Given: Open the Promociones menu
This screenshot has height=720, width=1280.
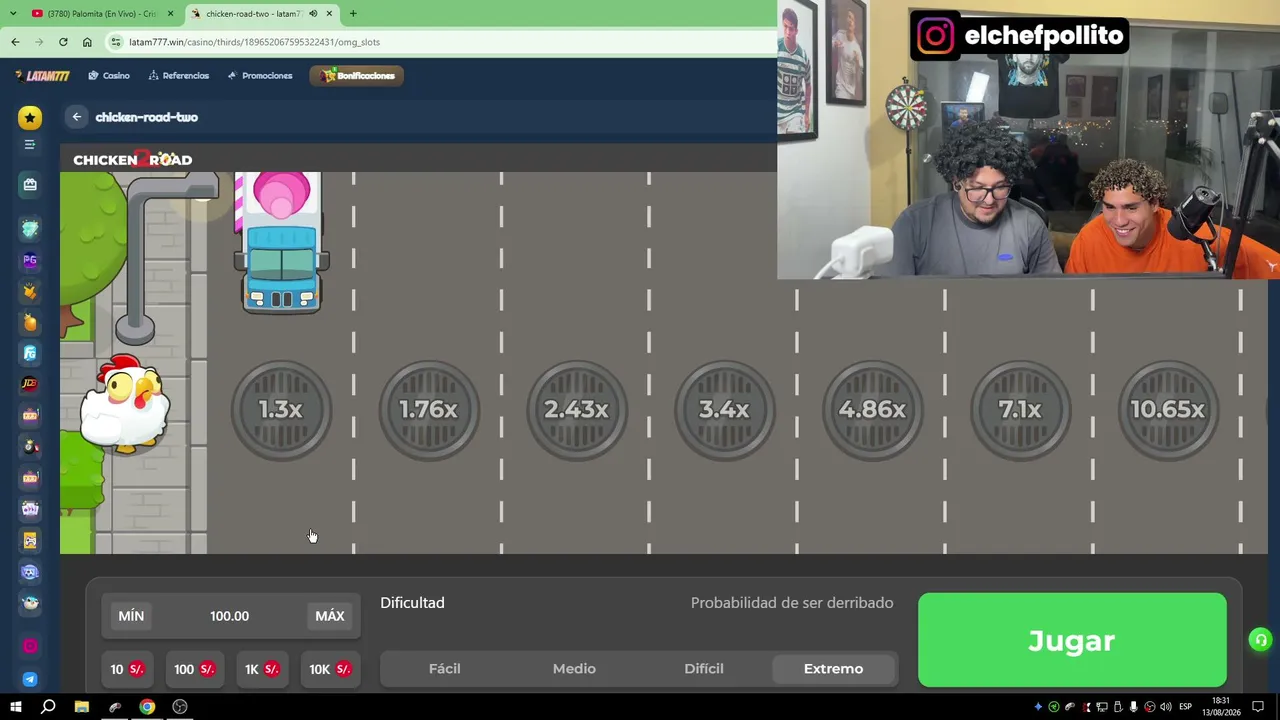Looking at the screenshot, I should tap(260, 76).
